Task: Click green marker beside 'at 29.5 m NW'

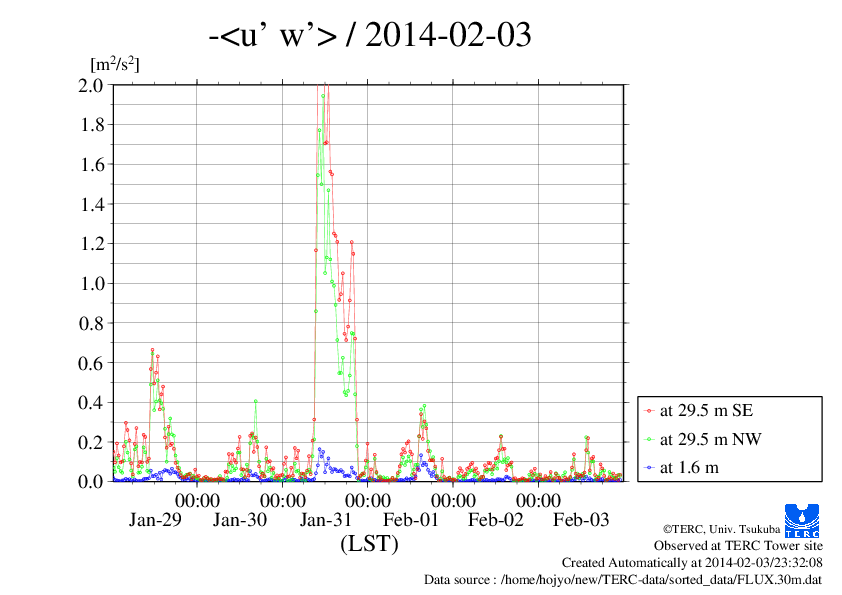Action: point(649,439)
